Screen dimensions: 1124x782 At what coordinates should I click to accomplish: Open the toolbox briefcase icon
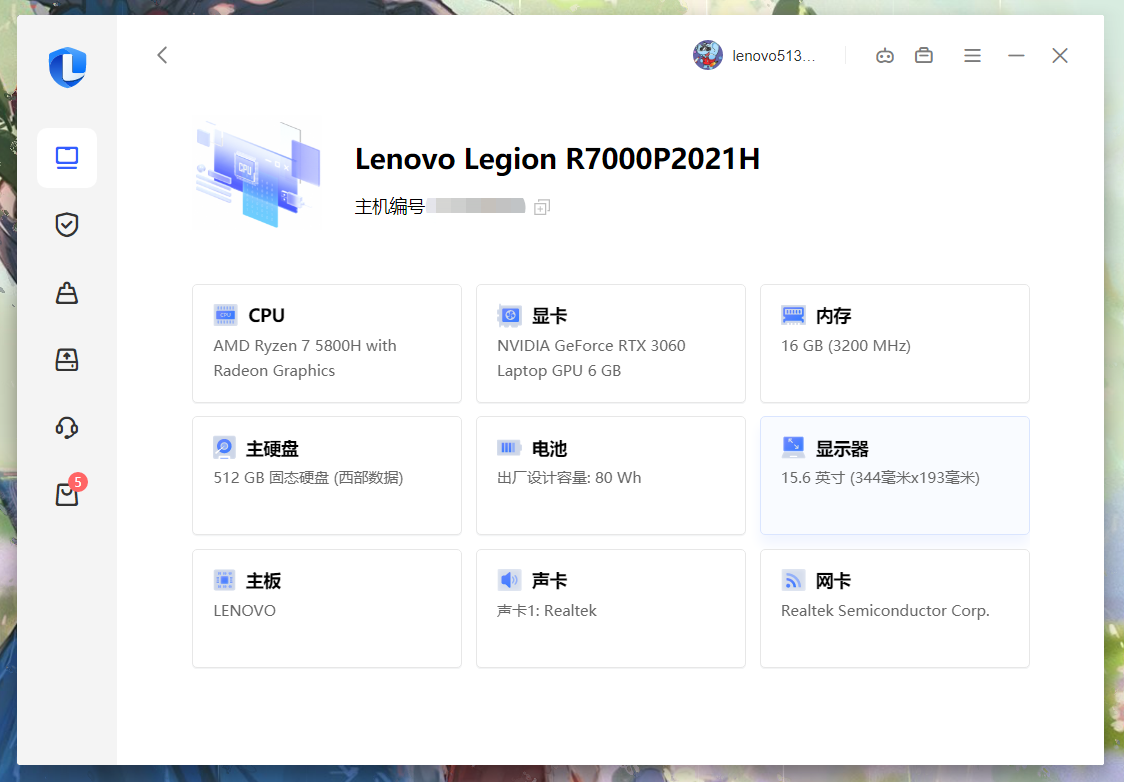point(924,55)
